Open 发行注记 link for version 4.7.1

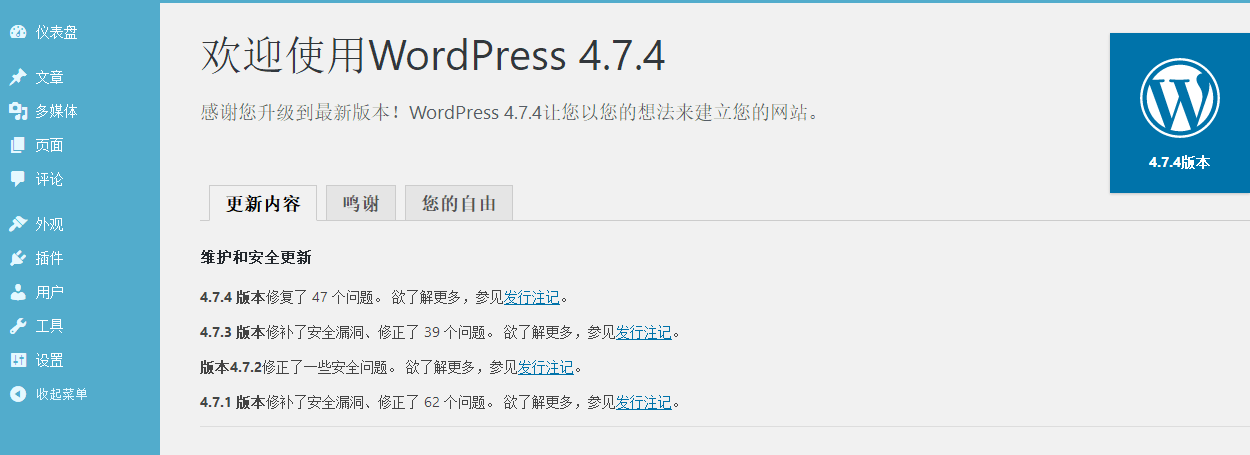(x=644, y=402)
